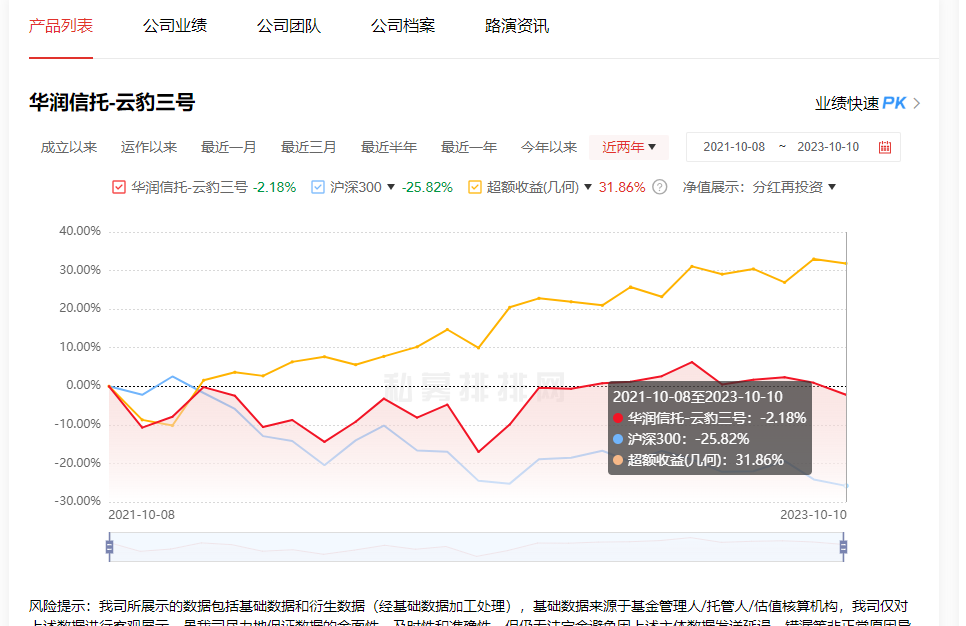Click the start date field 2021-10-08
Viewport: 966px width, 626px height.
click(734, 147)
